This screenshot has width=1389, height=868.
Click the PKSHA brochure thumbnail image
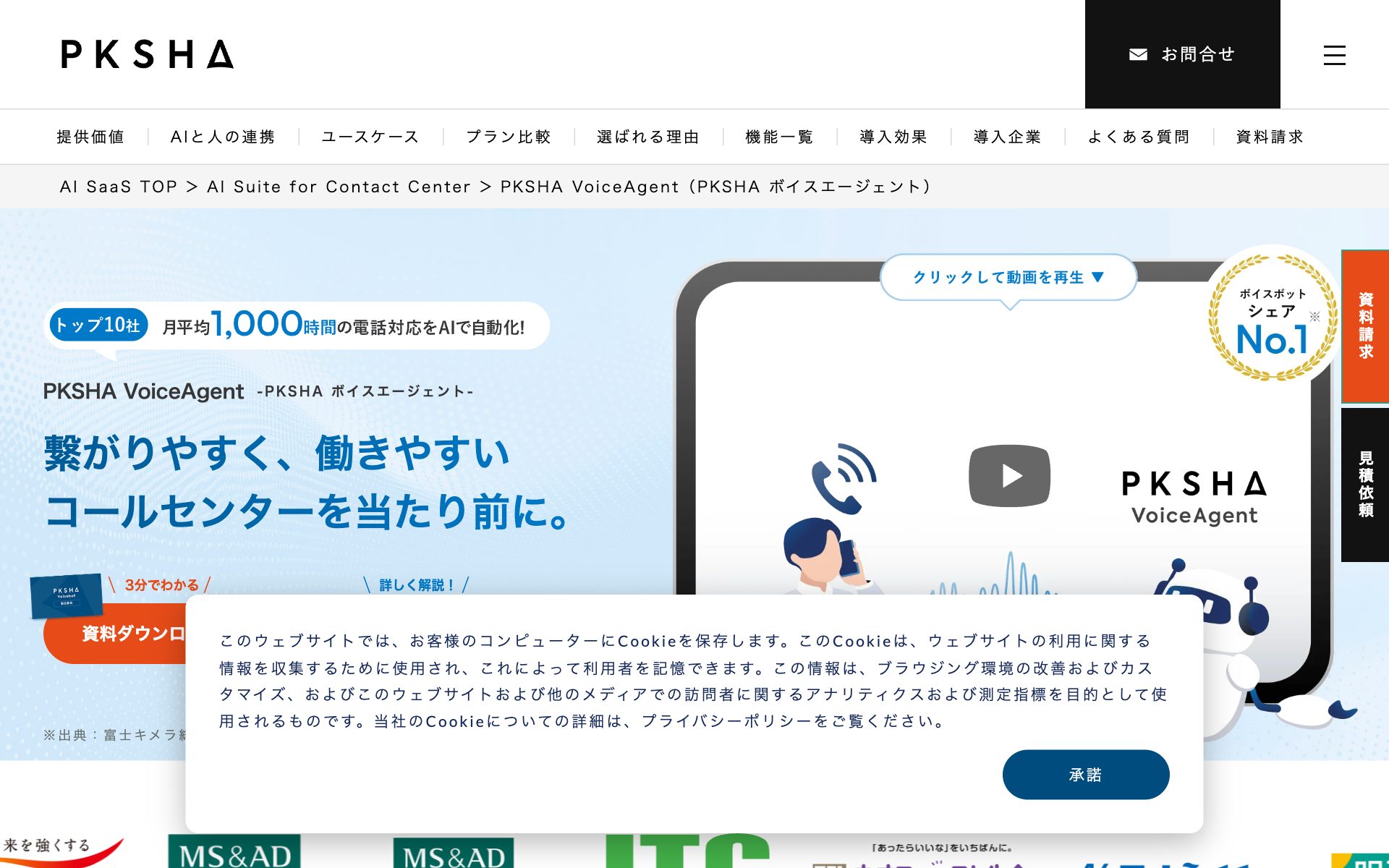[x=66, y=596]
